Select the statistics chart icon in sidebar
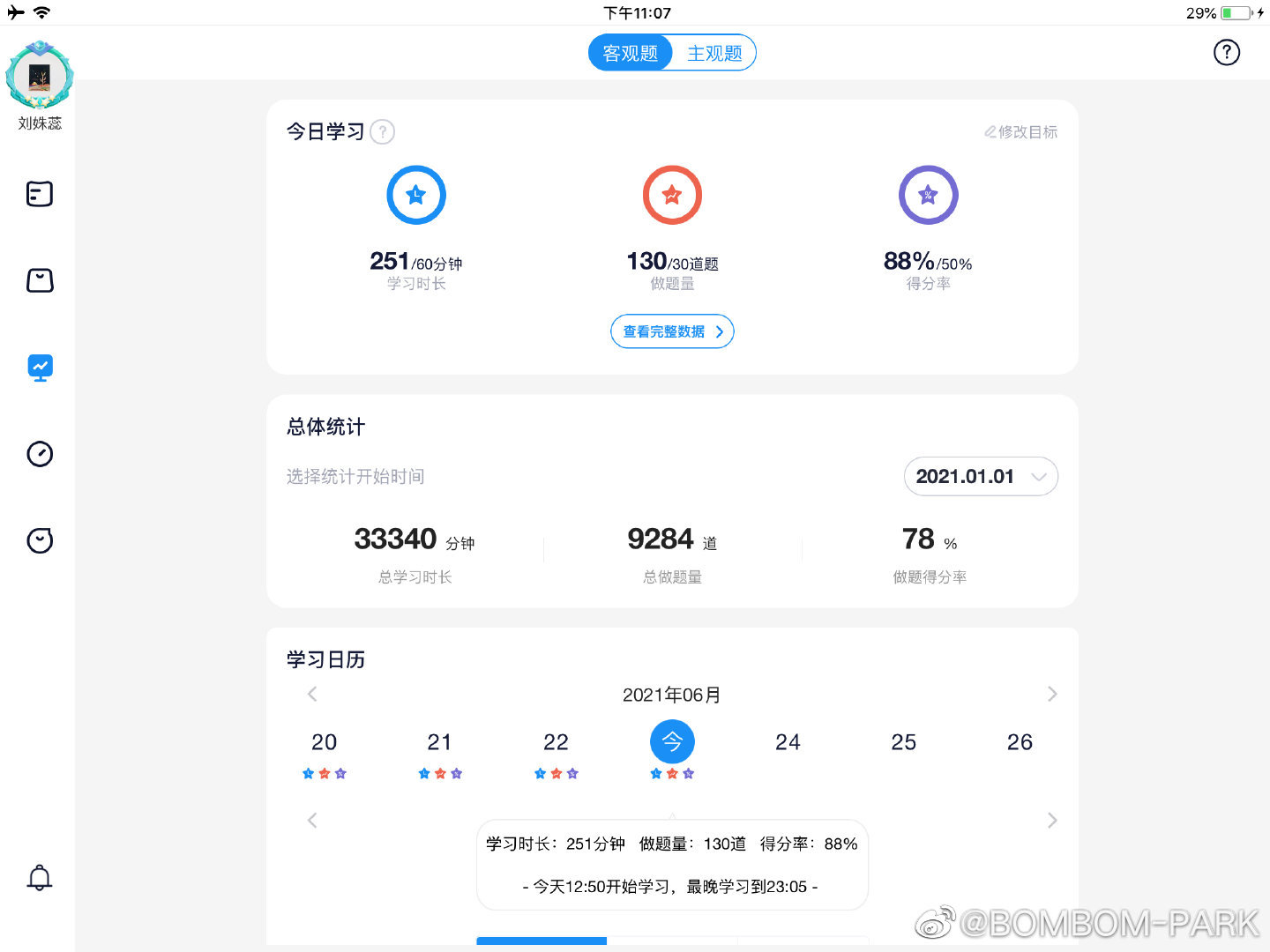This screenshot has width=1270, height=952. [x=40, y=367]
